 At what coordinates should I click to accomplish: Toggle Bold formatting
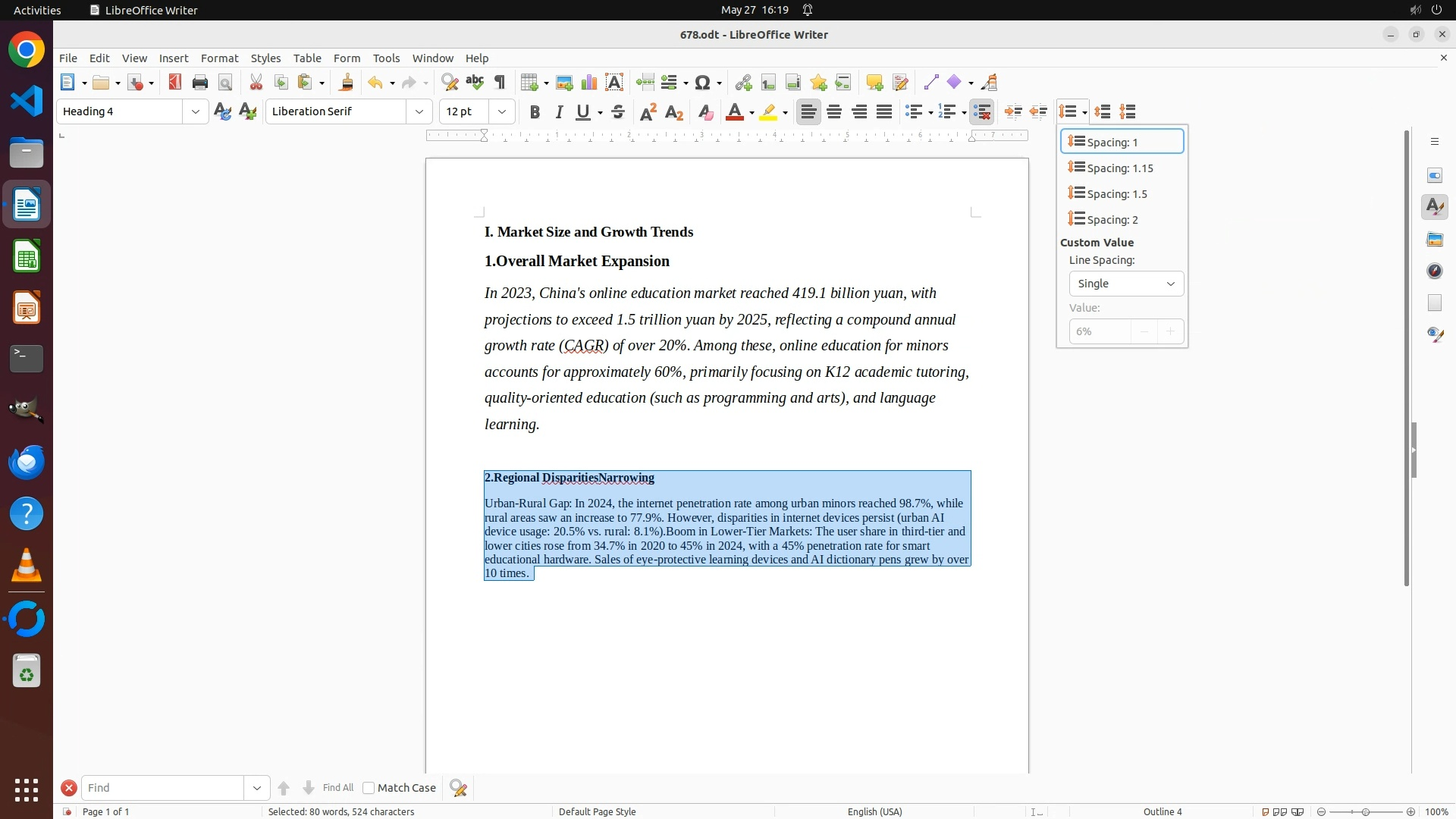pyautogui.click(x=535, y=112)
